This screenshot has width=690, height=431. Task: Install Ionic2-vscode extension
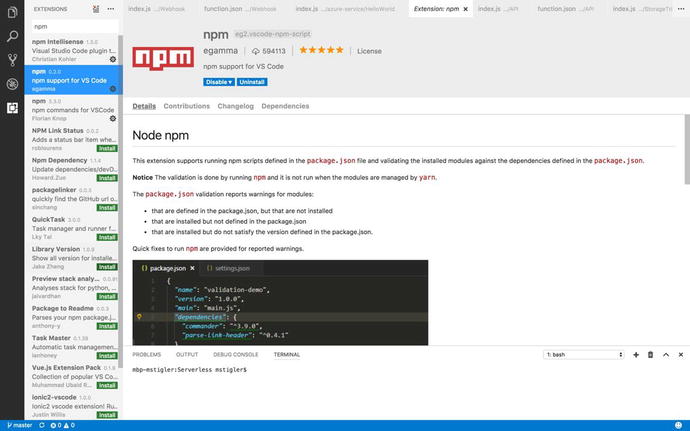click(x=107, y=415)
